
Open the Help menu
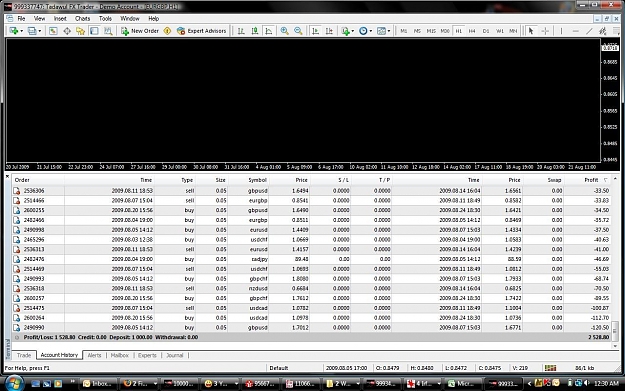pos(153,18)
